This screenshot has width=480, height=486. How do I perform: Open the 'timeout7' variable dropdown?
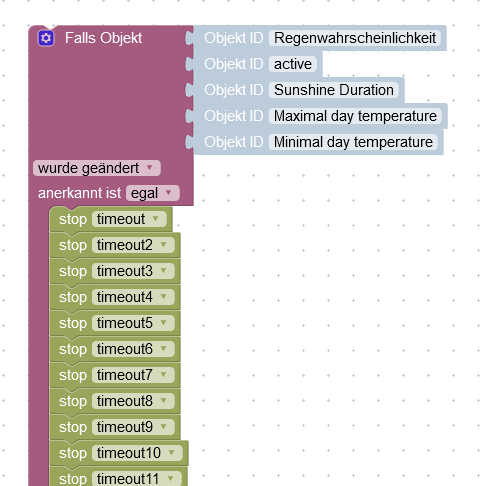(x=133, y=375)
